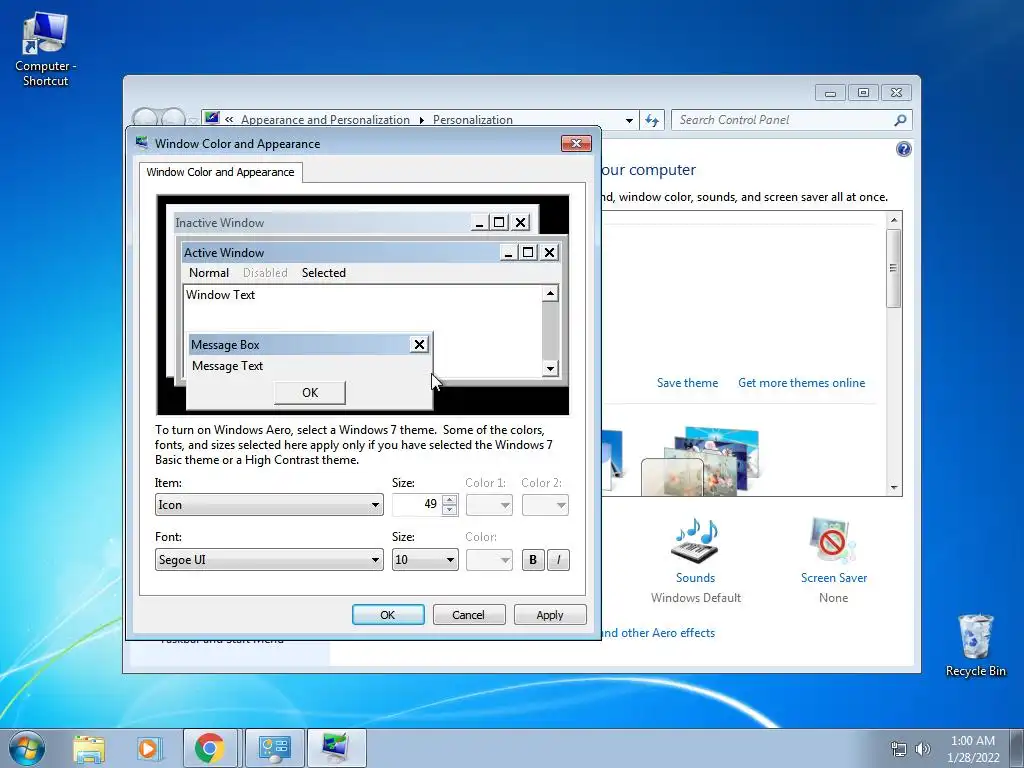Select the stacked landscape theme thumbnail

(701, 460)
